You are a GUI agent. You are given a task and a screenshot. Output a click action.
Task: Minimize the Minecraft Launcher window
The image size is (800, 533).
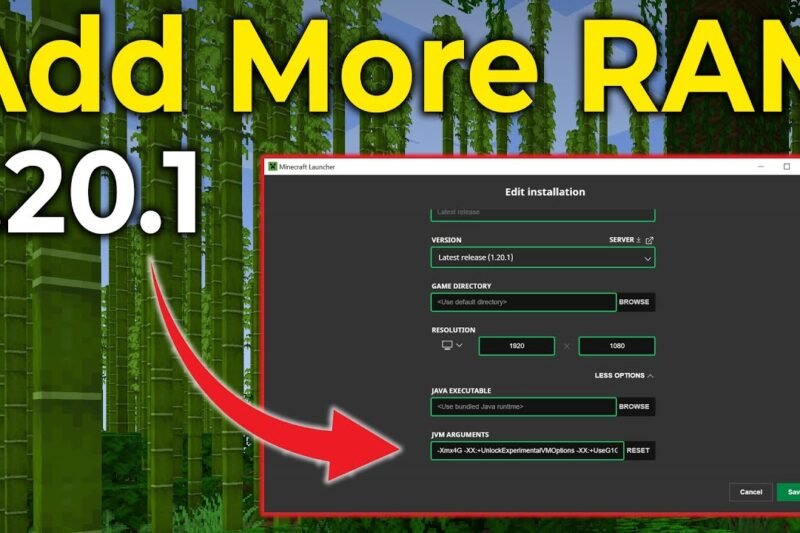coord(761,166)
